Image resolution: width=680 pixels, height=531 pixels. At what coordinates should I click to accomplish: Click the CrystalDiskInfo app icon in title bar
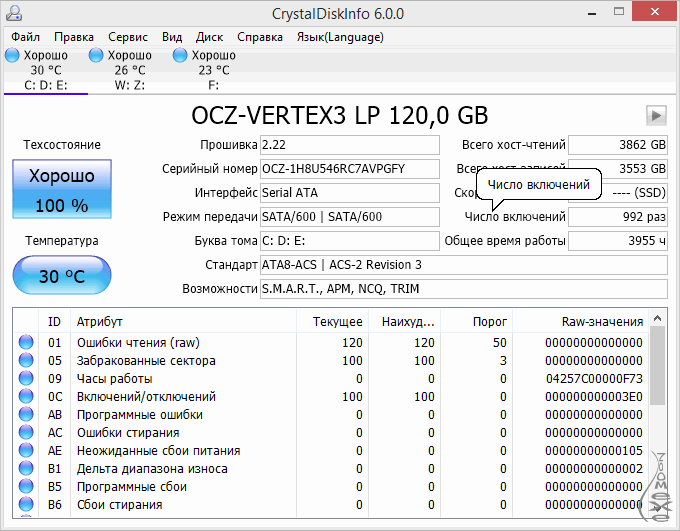[x=13, y=13]
